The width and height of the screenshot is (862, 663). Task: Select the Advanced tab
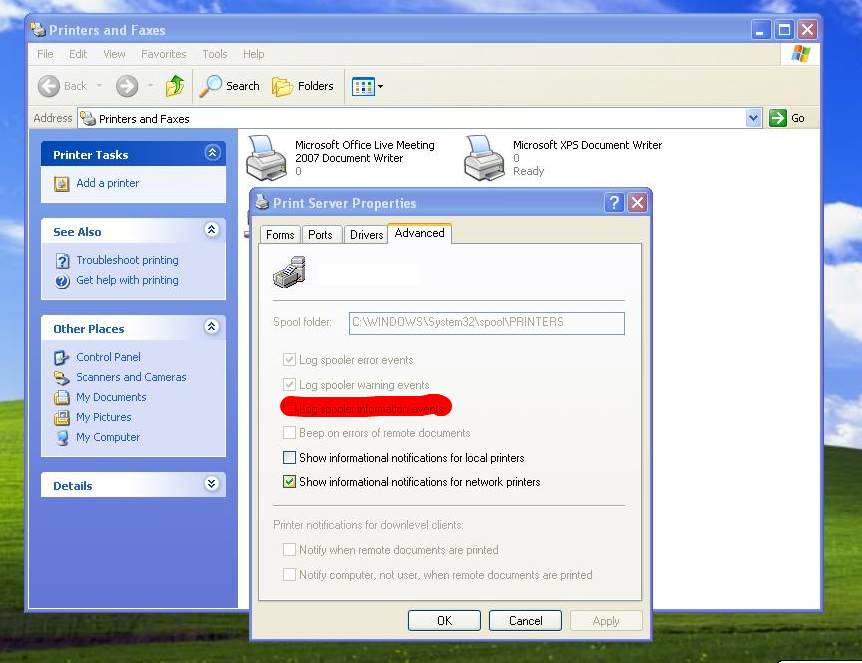coord(419,233)
